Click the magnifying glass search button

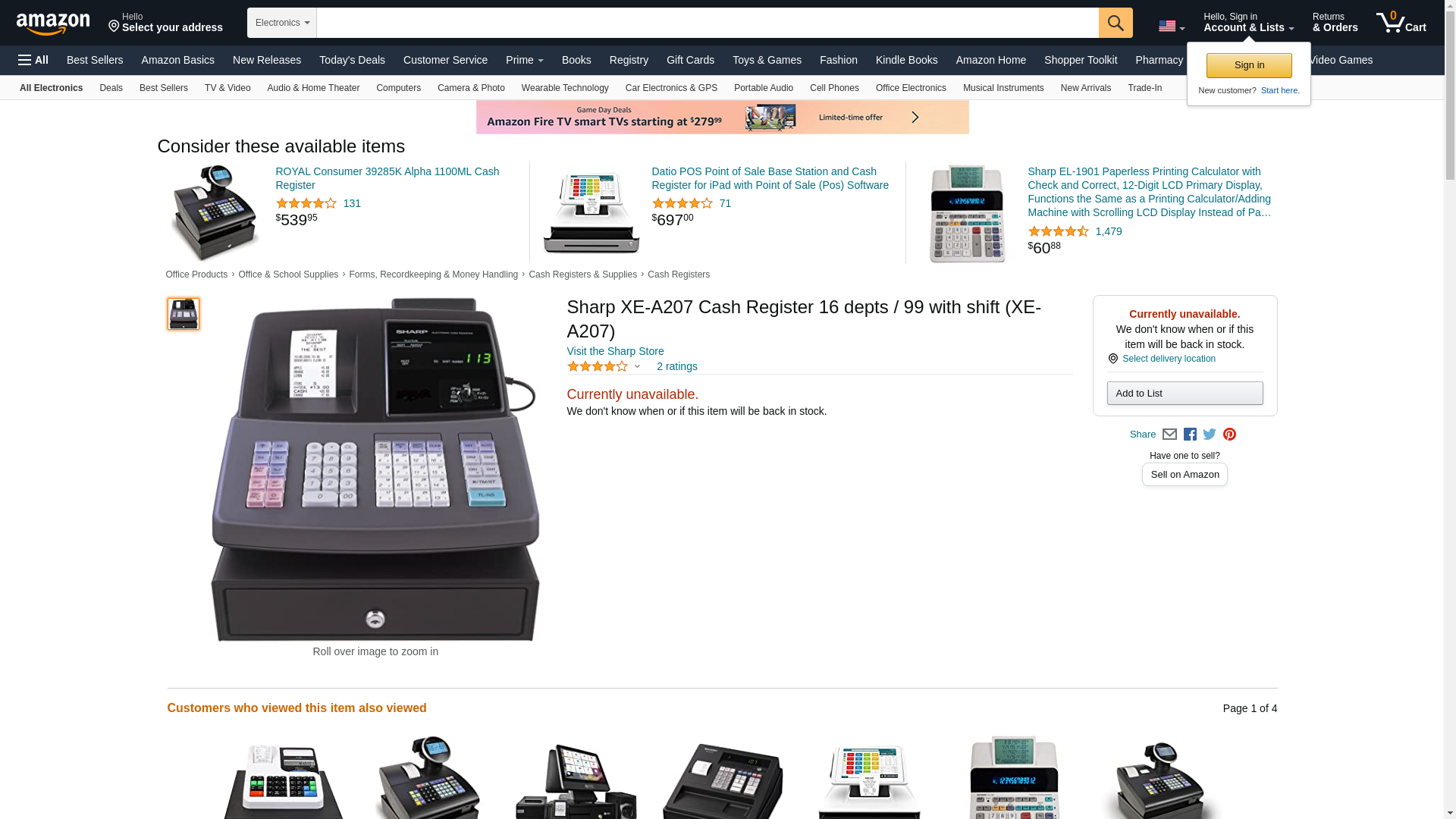coord(1115,23)
